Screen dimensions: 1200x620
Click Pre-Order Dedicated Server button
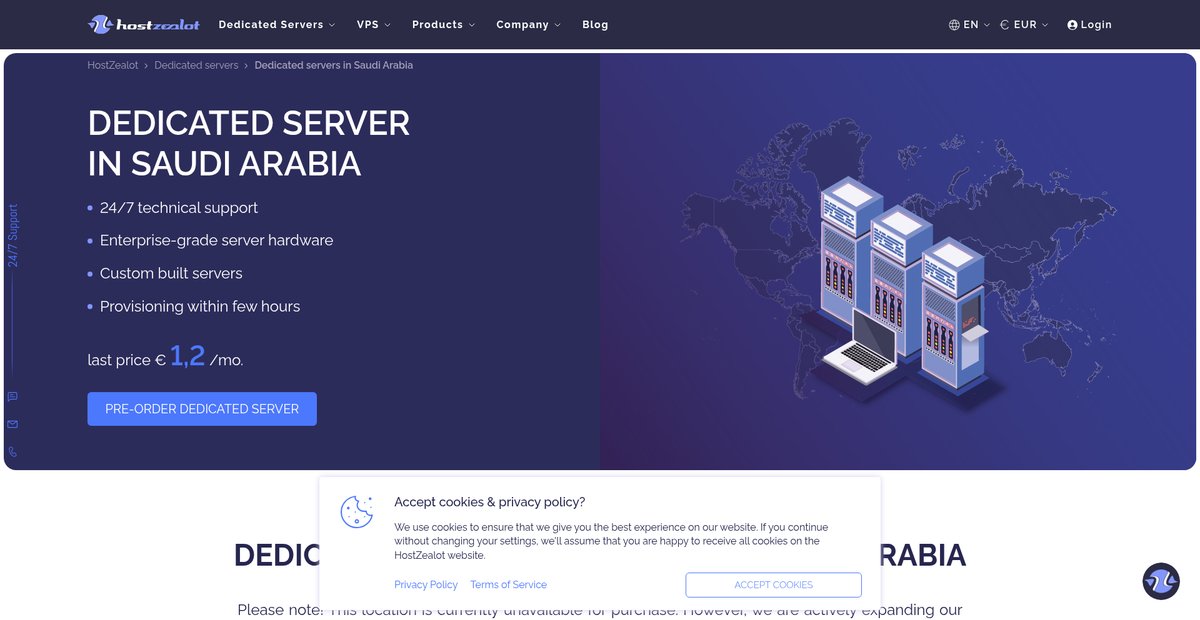coord(202,409)
